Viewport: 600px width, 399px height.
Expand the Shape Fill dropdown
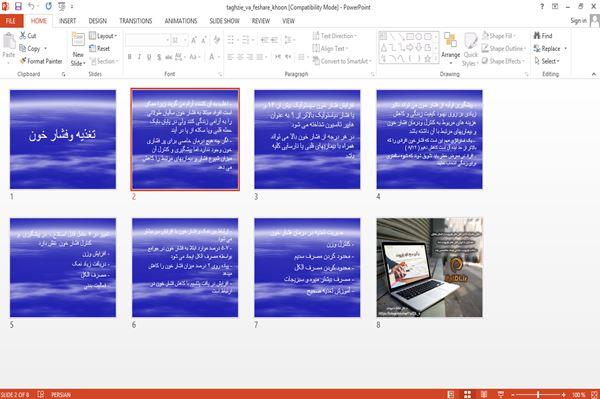point(499,36)
